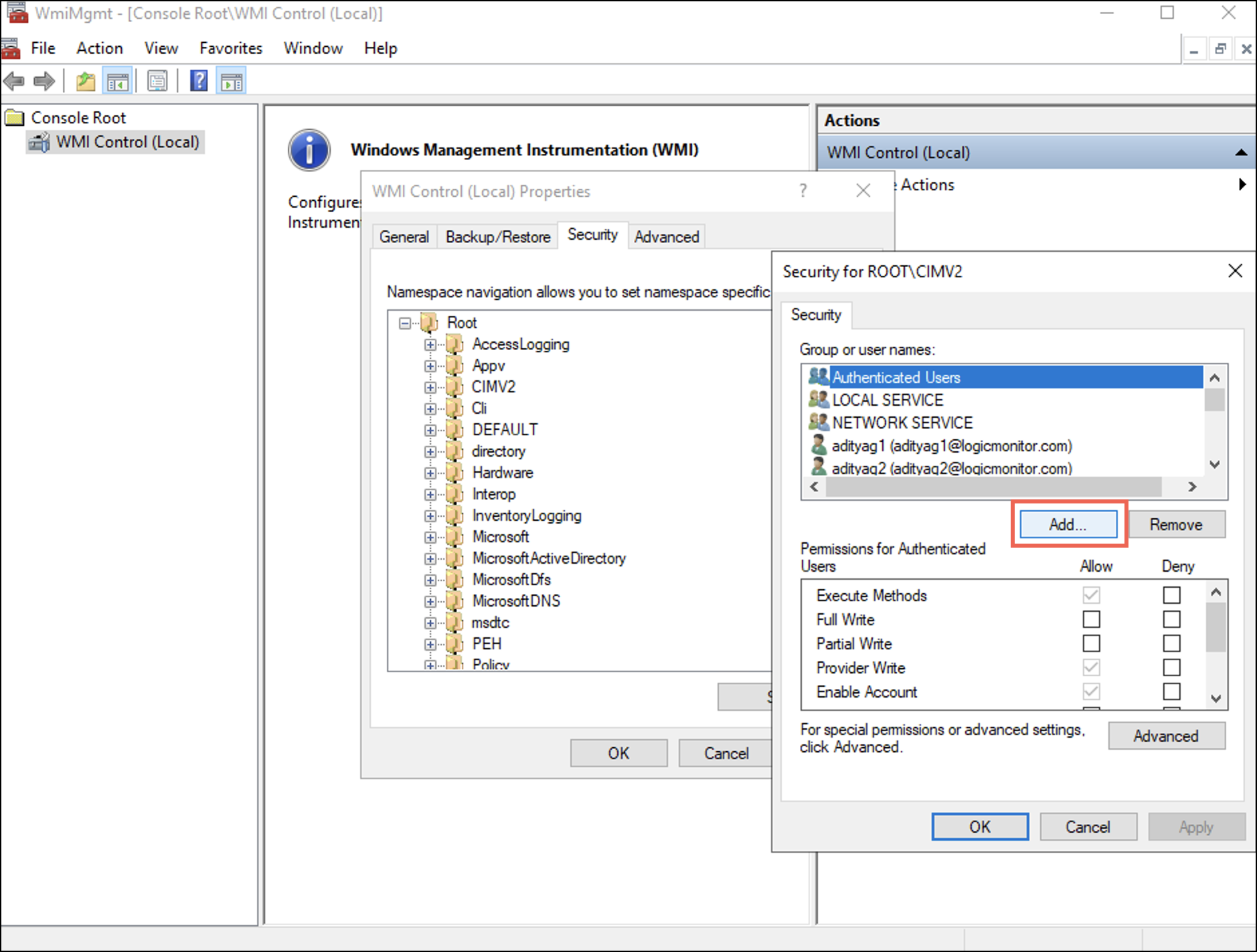
Task: Check Deny for Execute Methods
Action: 1171,595
